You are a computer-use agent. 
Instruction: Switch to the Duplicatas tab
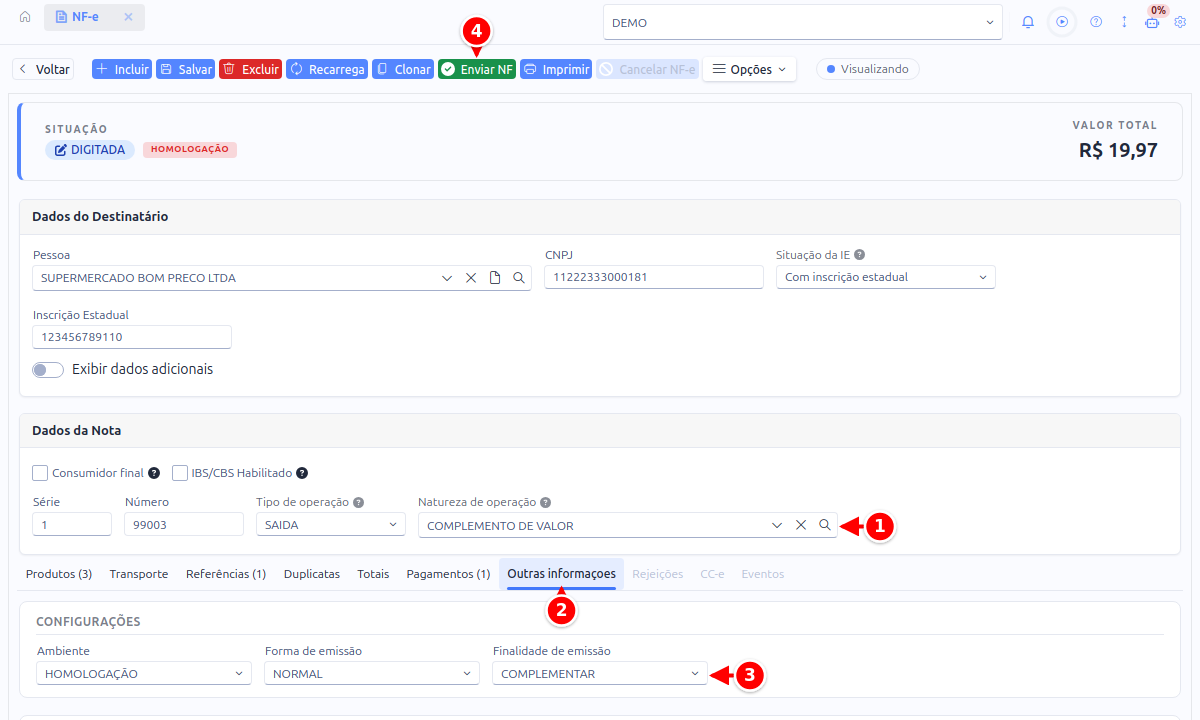tap(312, 574)
